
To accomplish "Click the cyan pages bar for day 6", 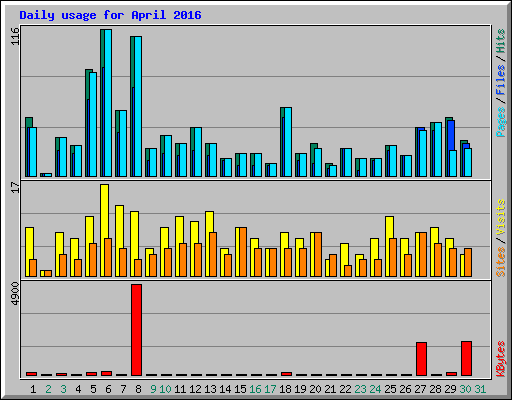I will click(x=108, y=103).
